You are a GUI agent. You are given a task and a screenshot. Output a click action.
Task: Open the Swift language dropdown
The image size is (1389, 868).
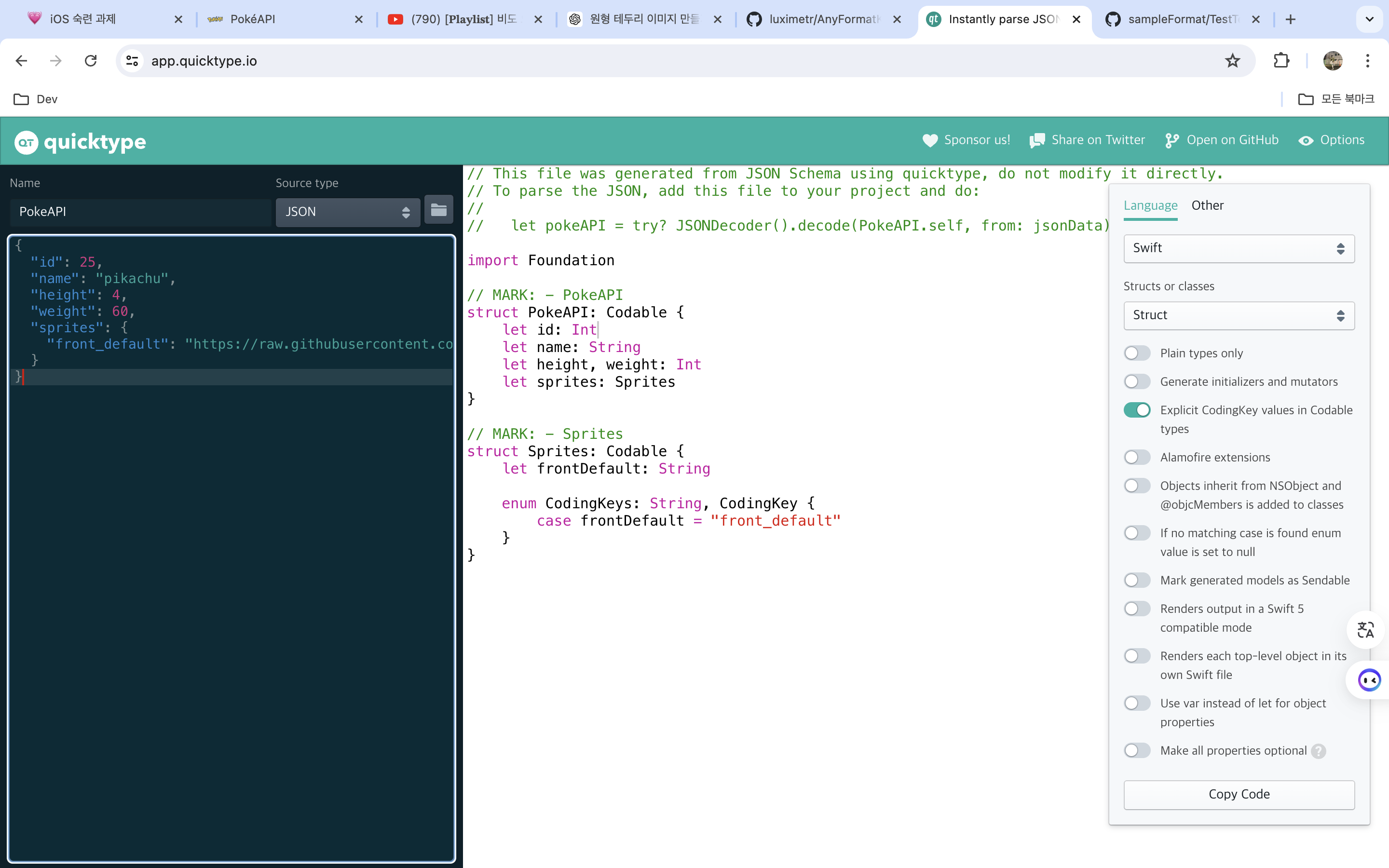[1238, 248]
